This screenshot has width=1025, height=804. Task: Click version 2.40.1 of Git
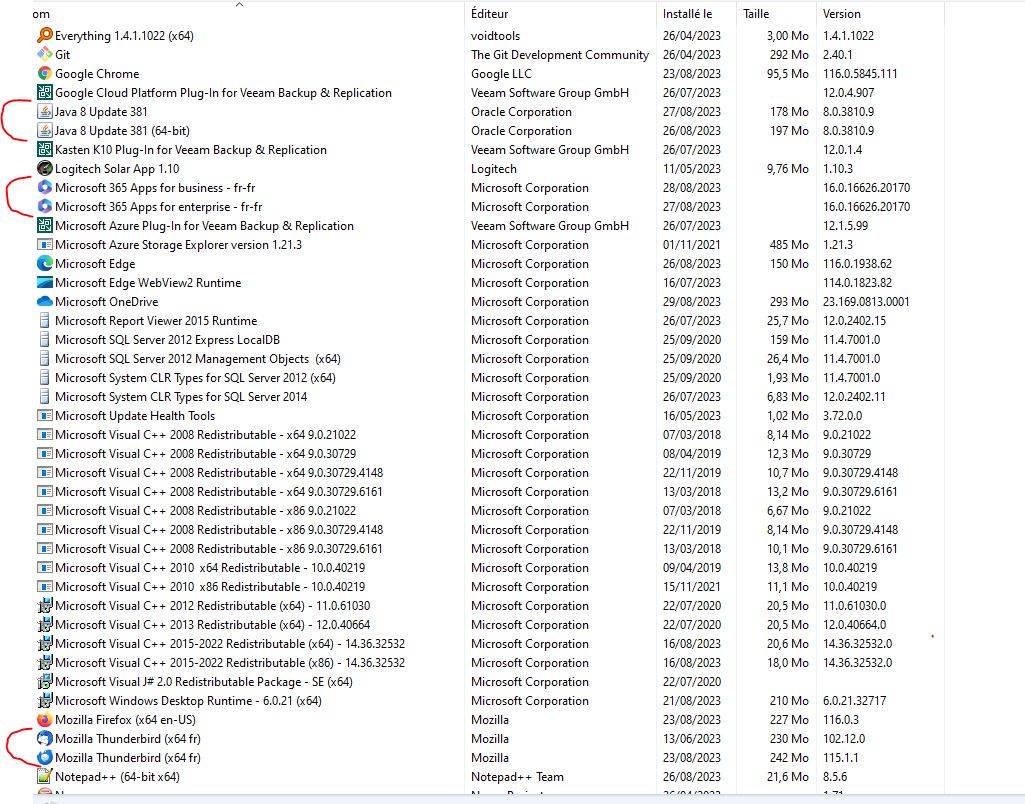tap(837, 54)
